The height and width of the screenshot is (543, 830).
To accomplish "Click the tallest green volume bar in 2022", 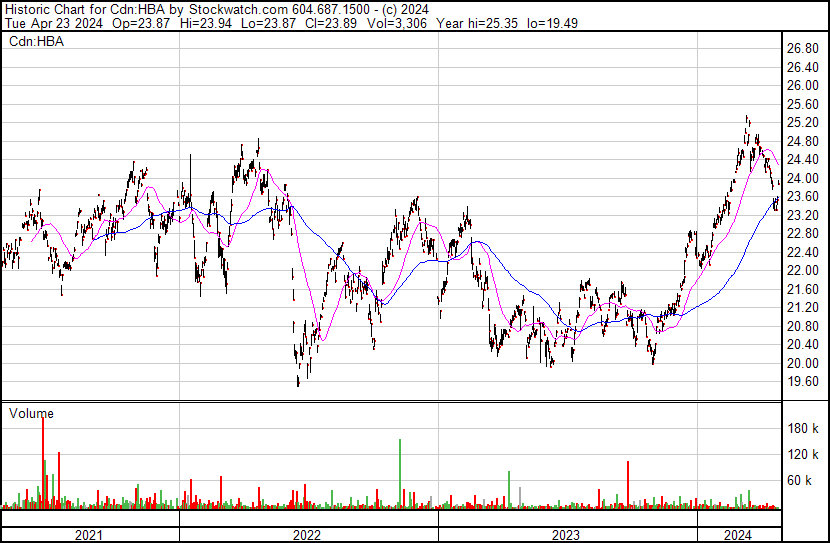I will click(400, 470).
